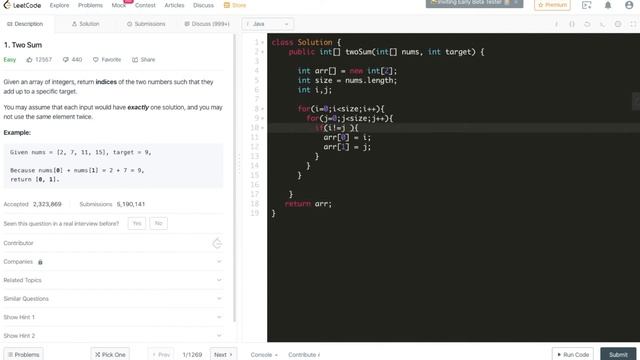Click the Pick One button
Viewport: 640px width, 360px height.
(x=110, y=354)
